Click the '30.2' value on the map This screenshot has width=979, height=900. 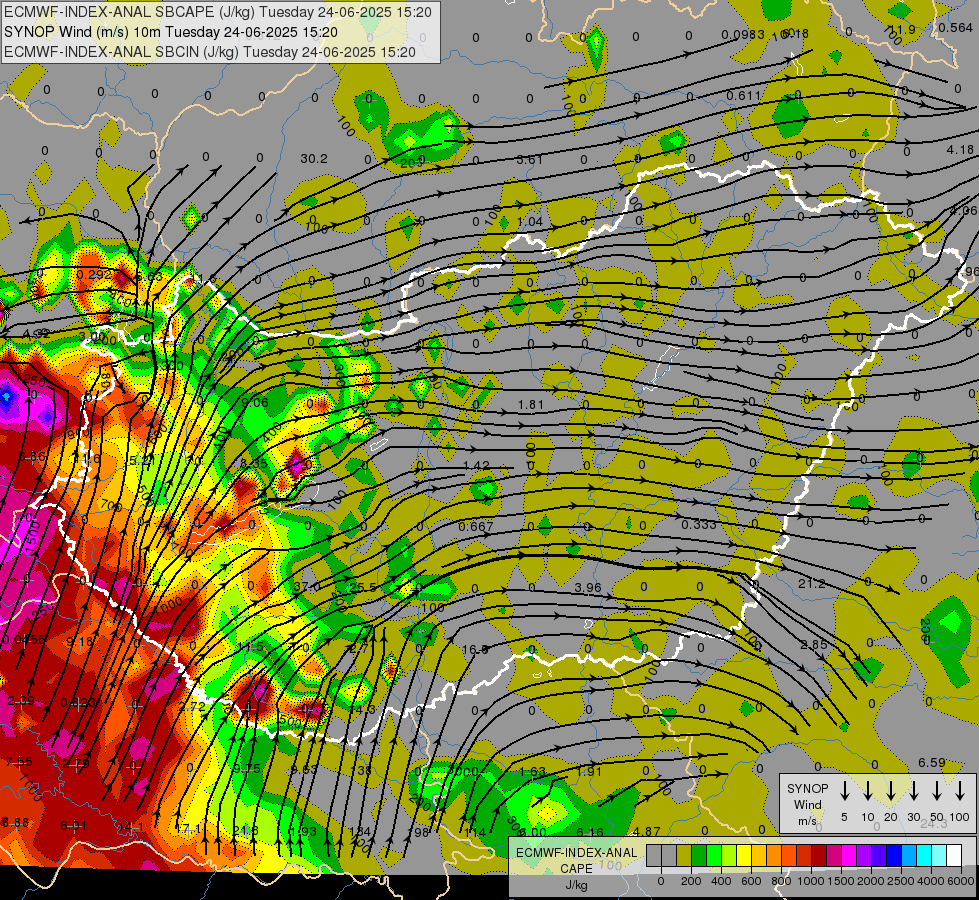tap(313, 159)
